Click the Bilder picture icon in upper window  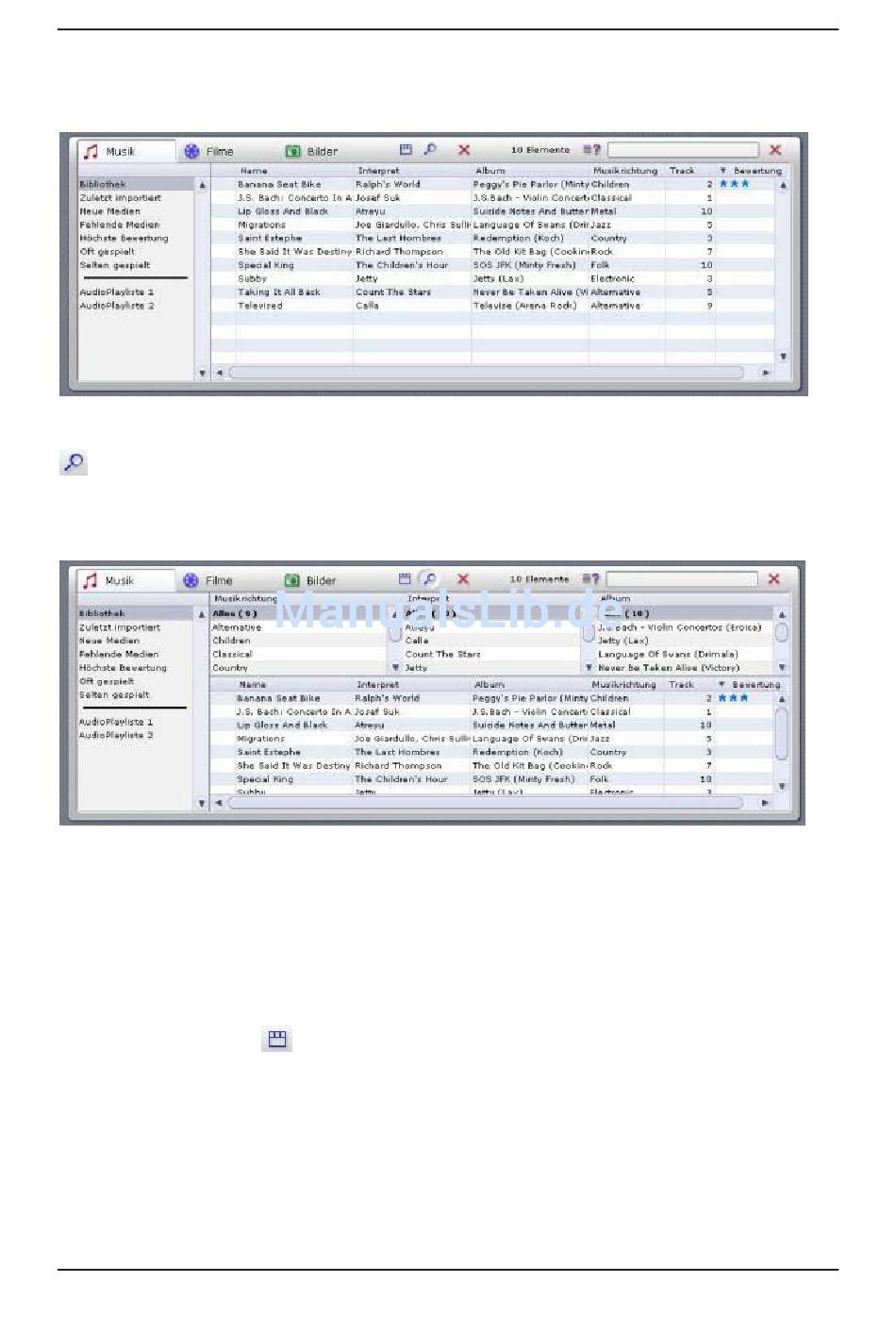(293, 151)
